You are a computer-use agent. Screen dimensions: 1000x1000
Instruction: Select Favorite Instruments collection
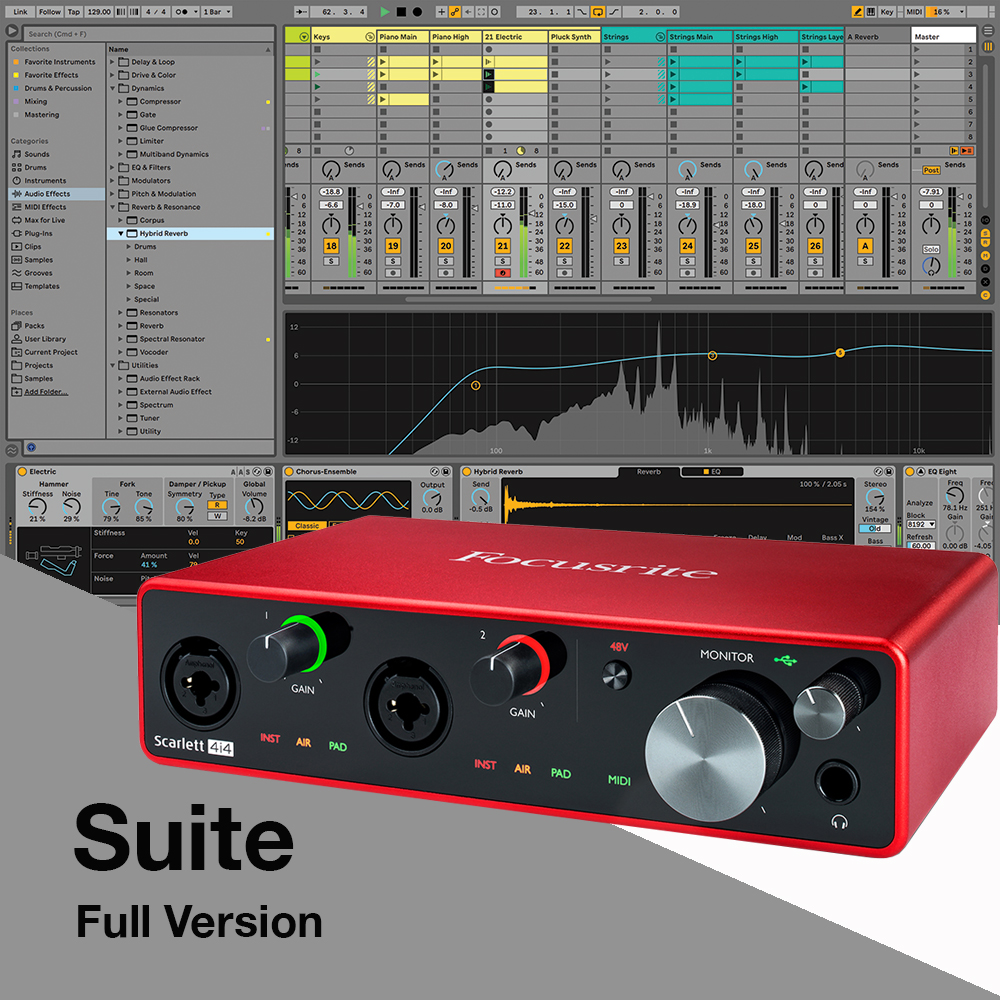(54, 62)
